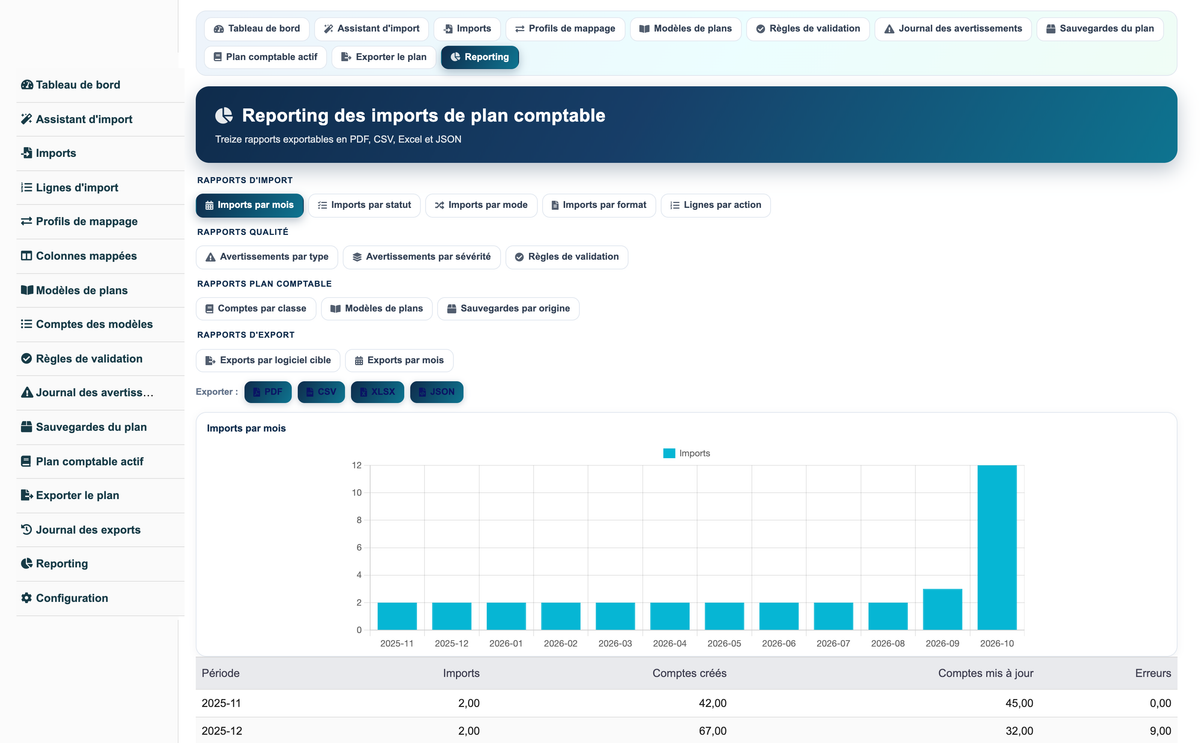Show the Exports par mois report
Screen dimensions: 1200x743
coord(399,360)
